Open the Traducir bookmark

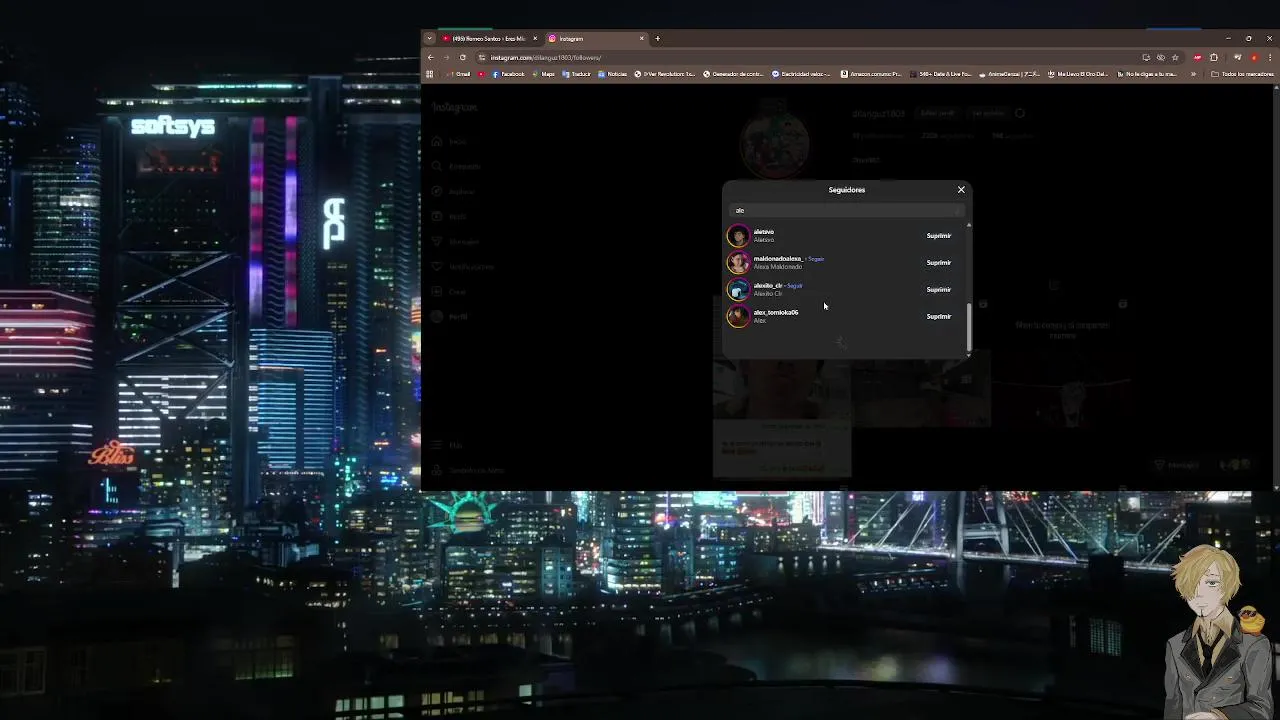(x=576, y=74)
